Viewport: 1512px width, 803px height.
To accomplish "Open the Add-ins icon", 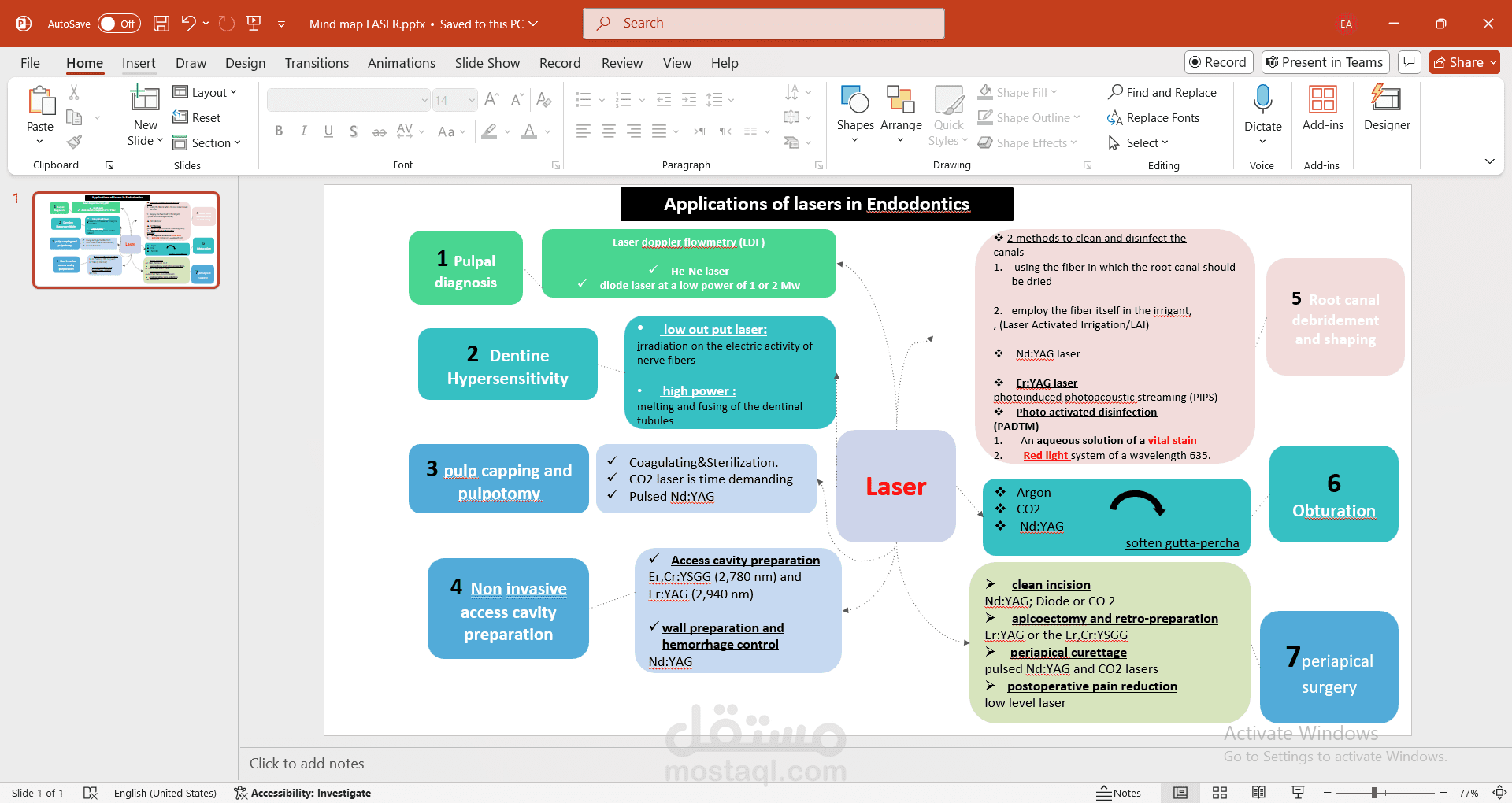I will (1323, 99).
